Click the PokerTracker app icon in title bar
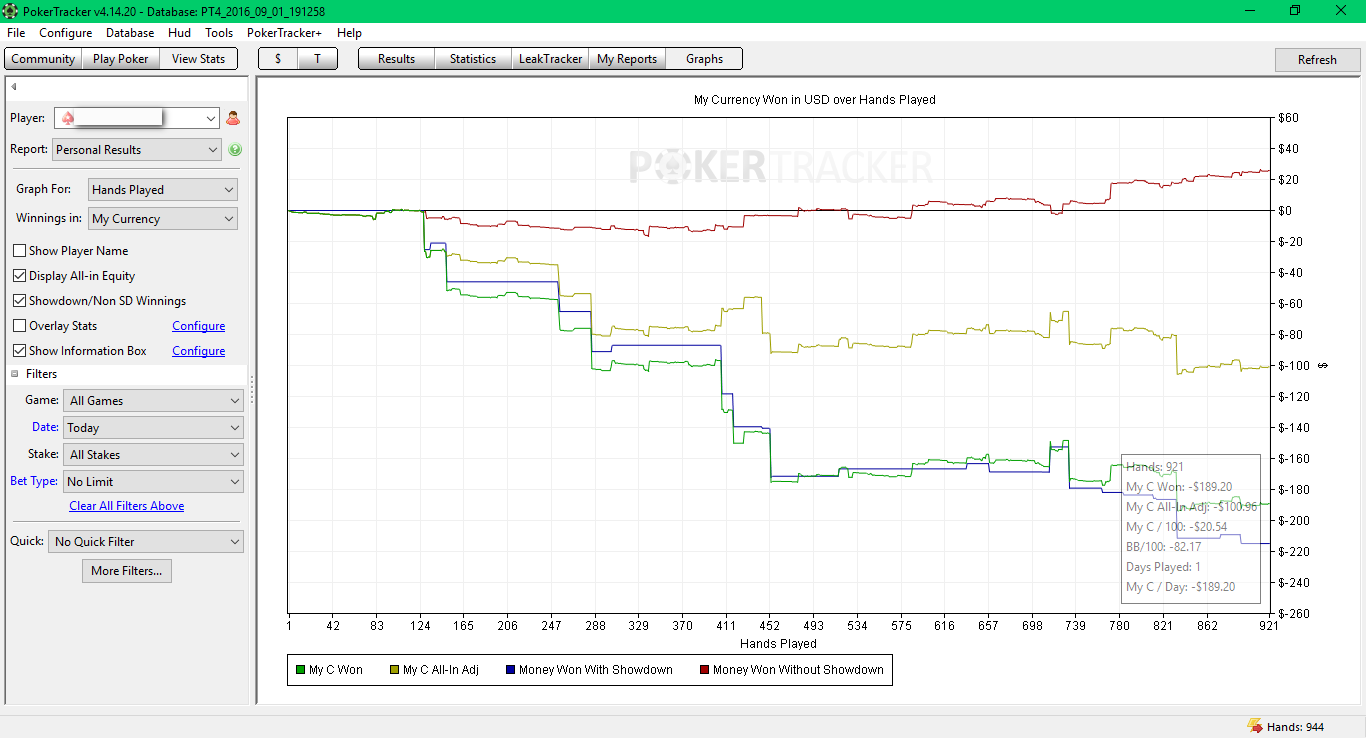The width and height of the screenshot is (1366, 738). coord(11,11)
